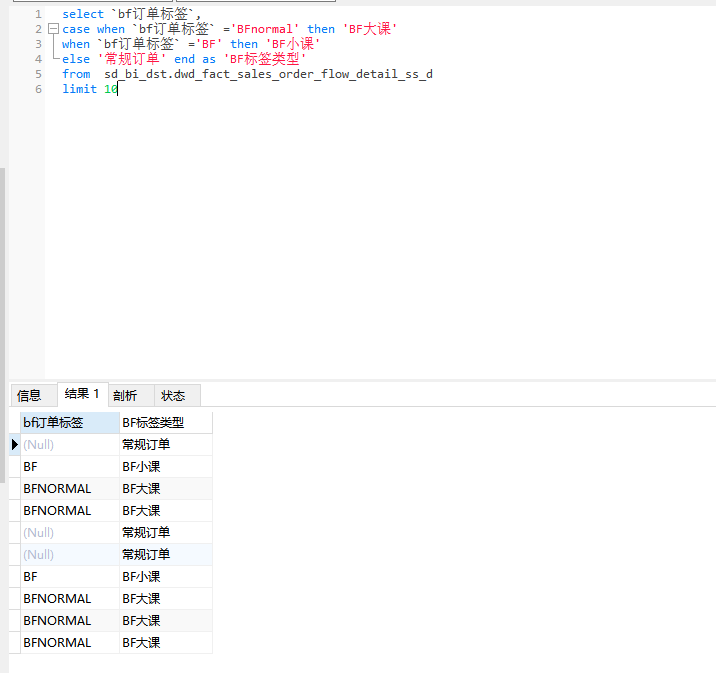Switch to the 信息 tab
716x673 pixels.
point(34,395)
